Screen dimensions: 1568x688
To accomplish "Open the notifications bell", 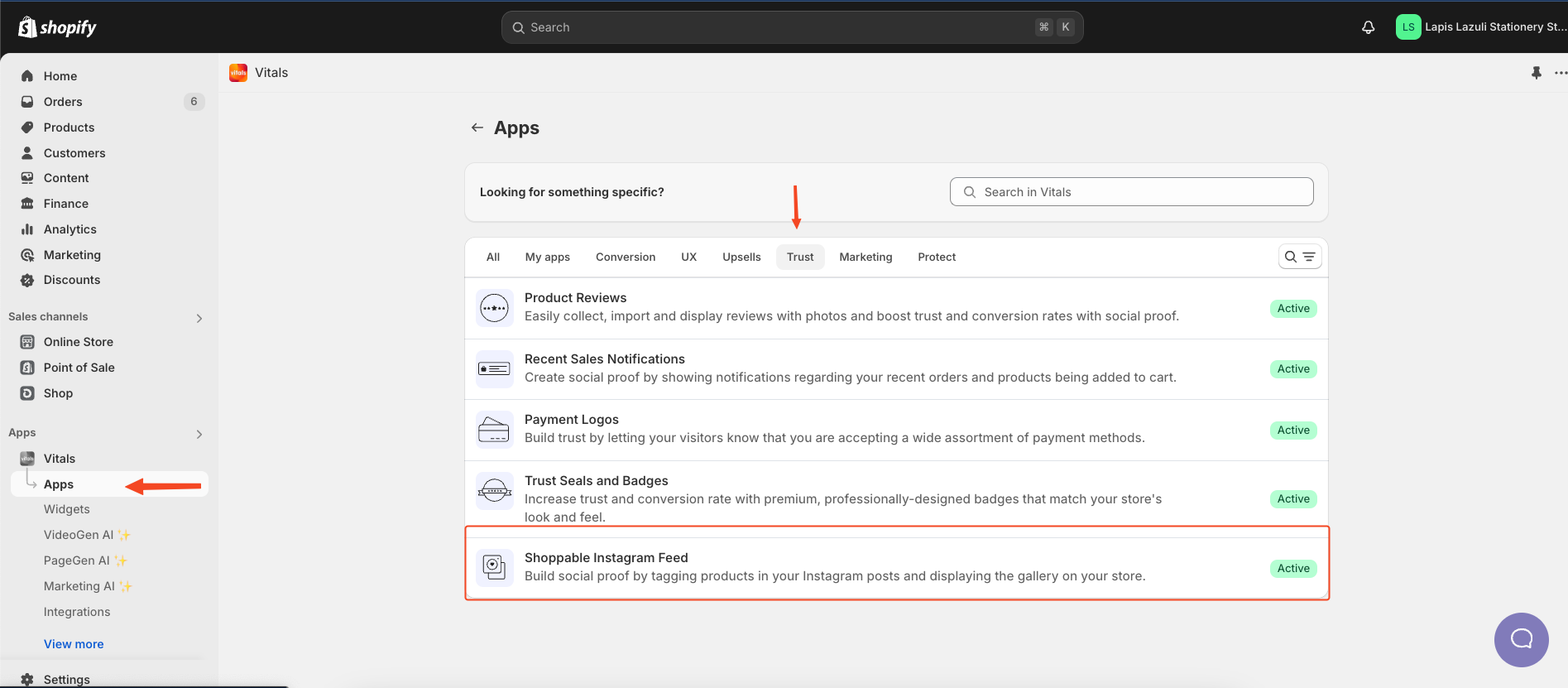I will (x=1369, y=27).
